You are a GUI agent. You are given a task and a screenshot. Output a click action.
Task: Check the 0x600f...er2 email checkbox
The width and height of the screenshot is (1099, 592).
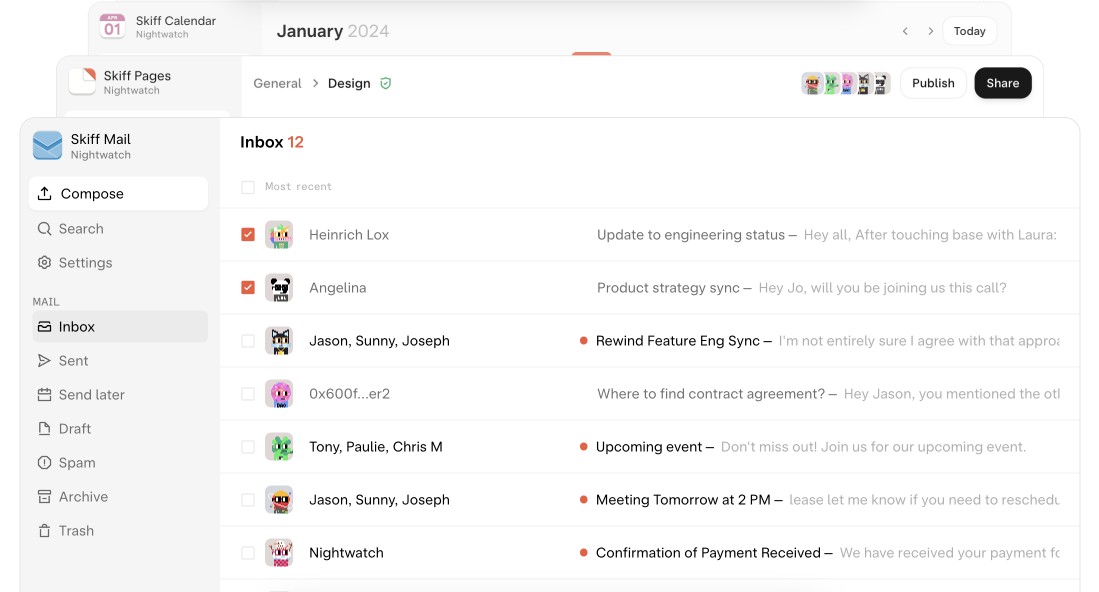point(247,394)
